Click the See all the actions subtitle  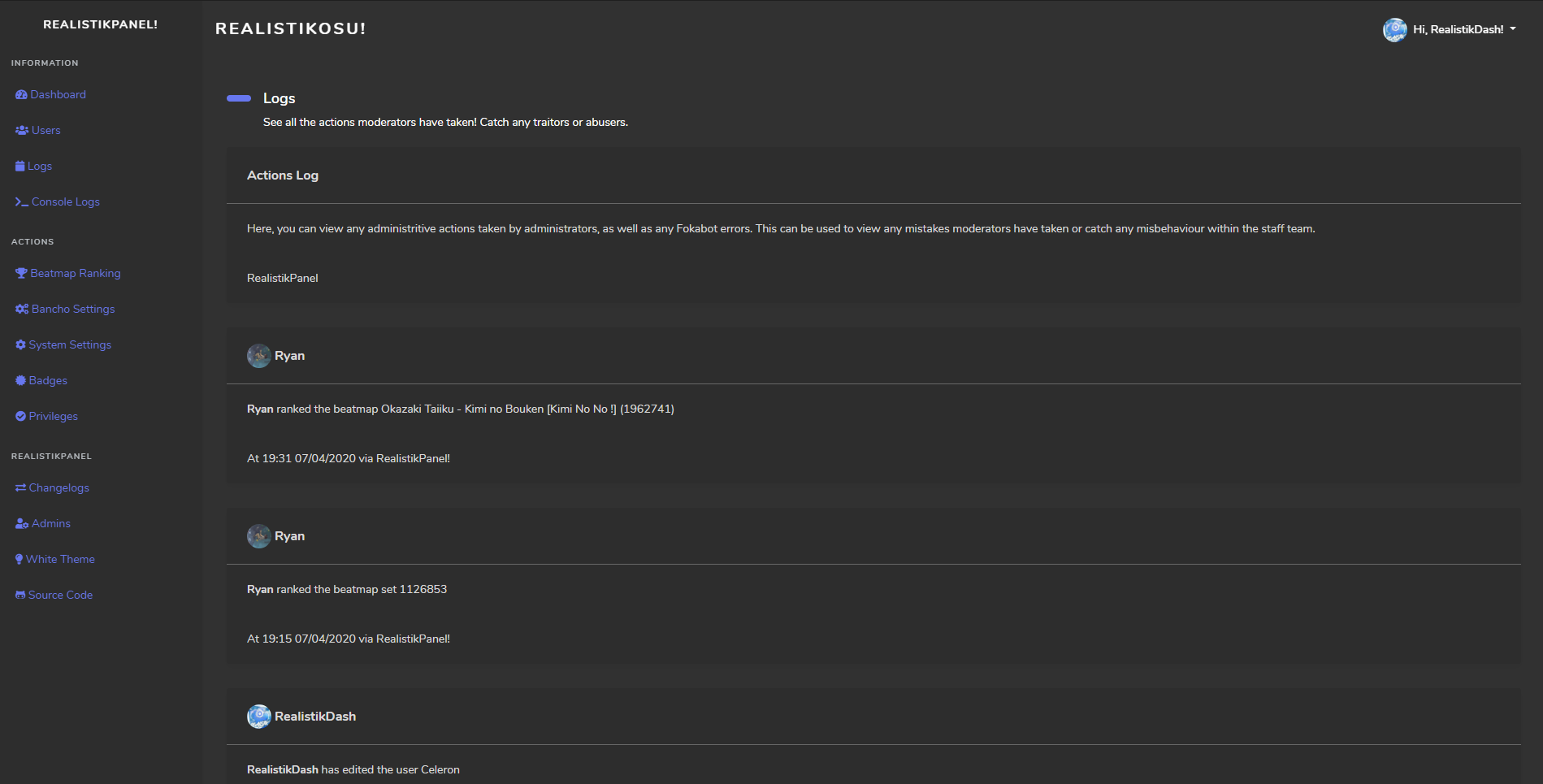click(x=445, y=123)
